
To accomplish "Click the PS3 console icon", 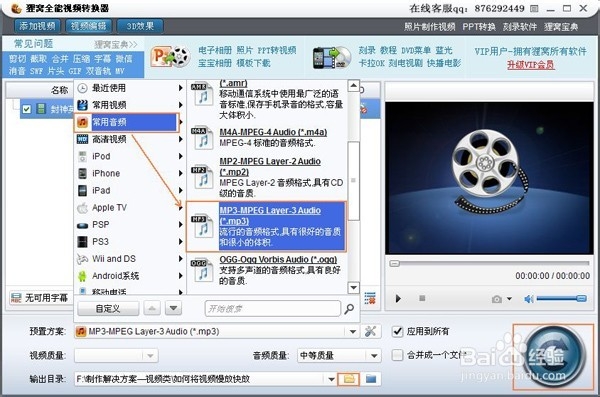I will tap(82, 242).
